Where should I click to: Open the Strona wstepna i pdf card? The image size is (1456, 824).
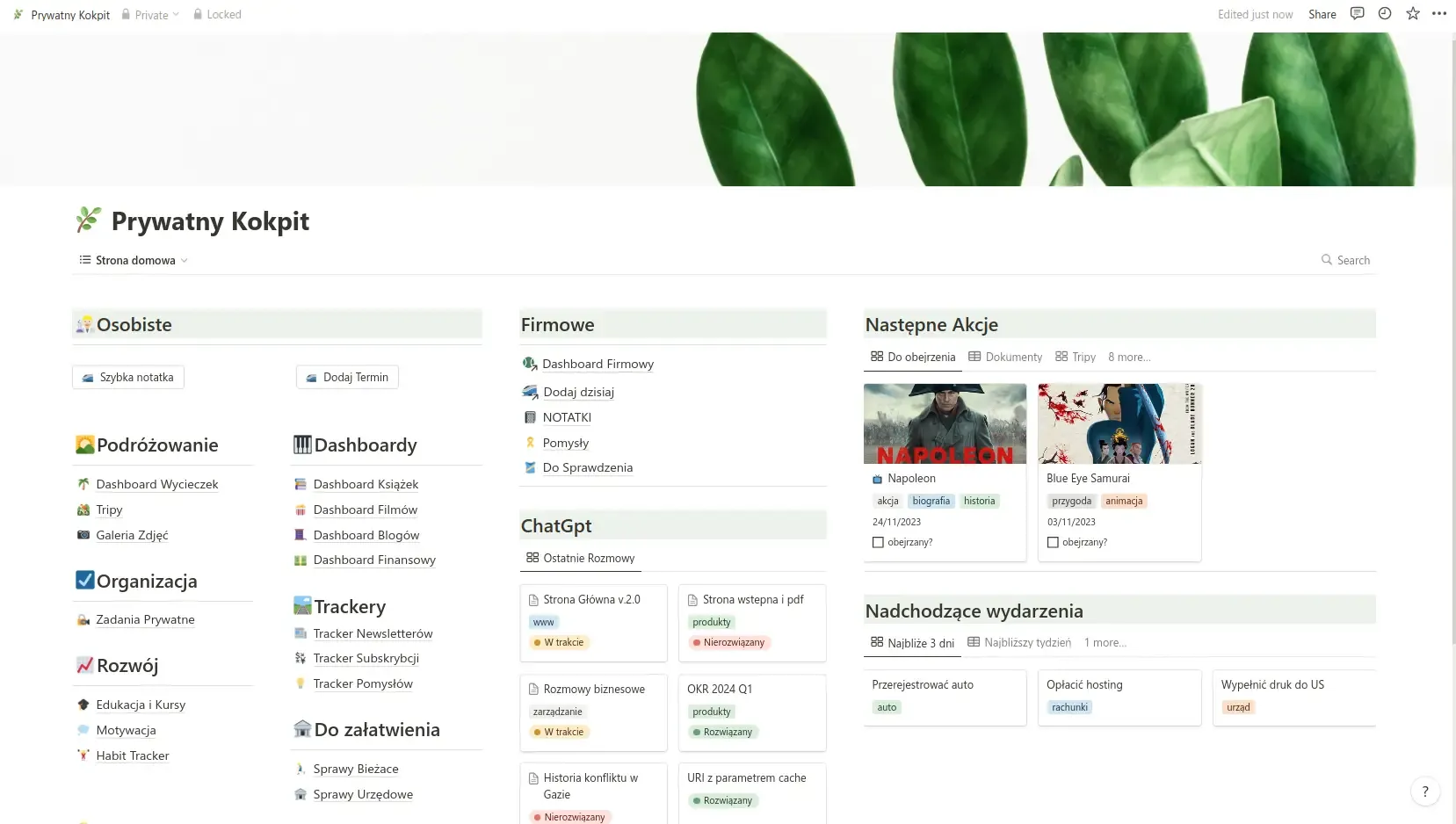point(752,623)
